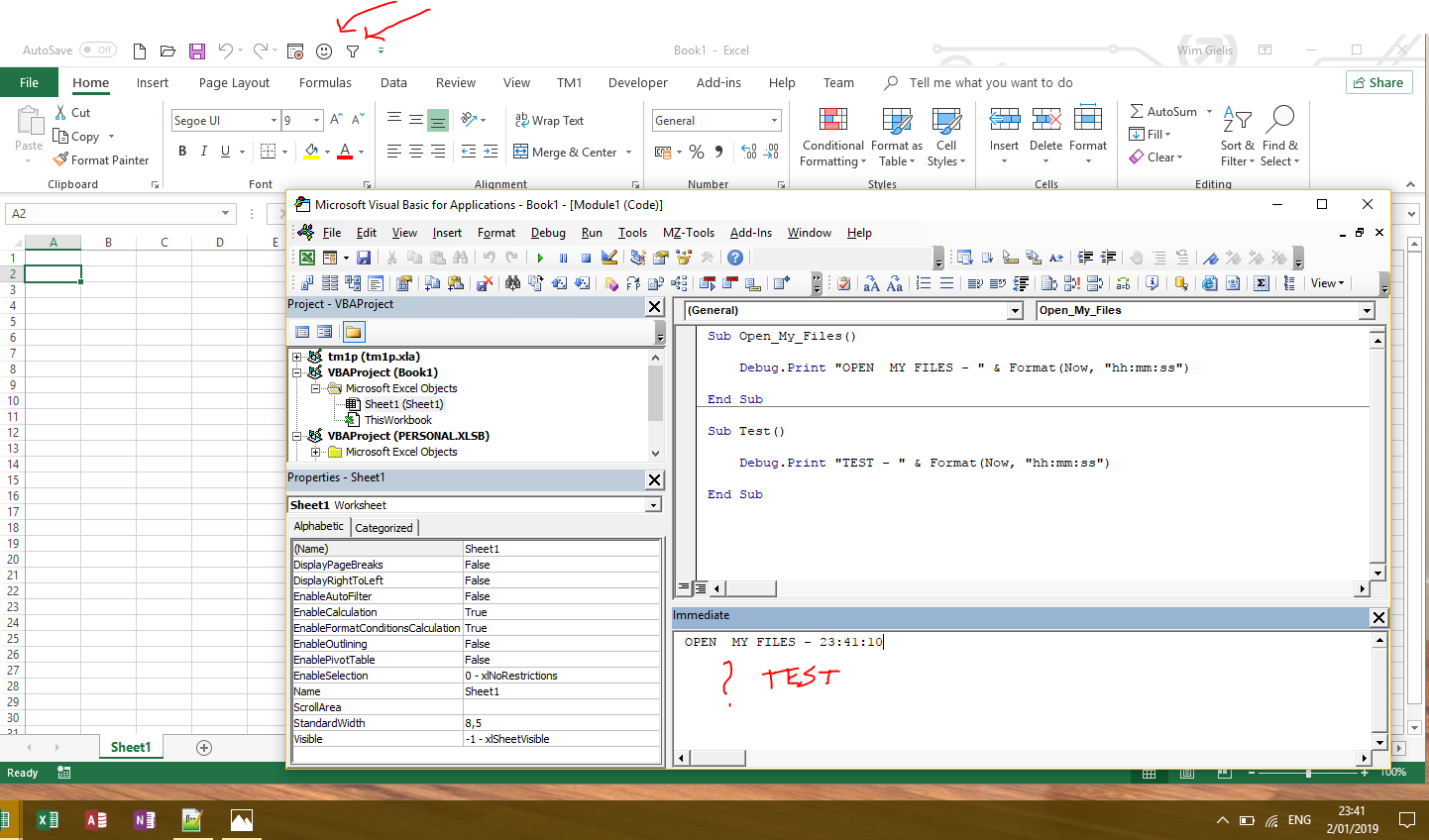Click the Borders icon in Font group
Image resolution: width=1429 pixels, height=840 pixels.
tap(268, 151)
